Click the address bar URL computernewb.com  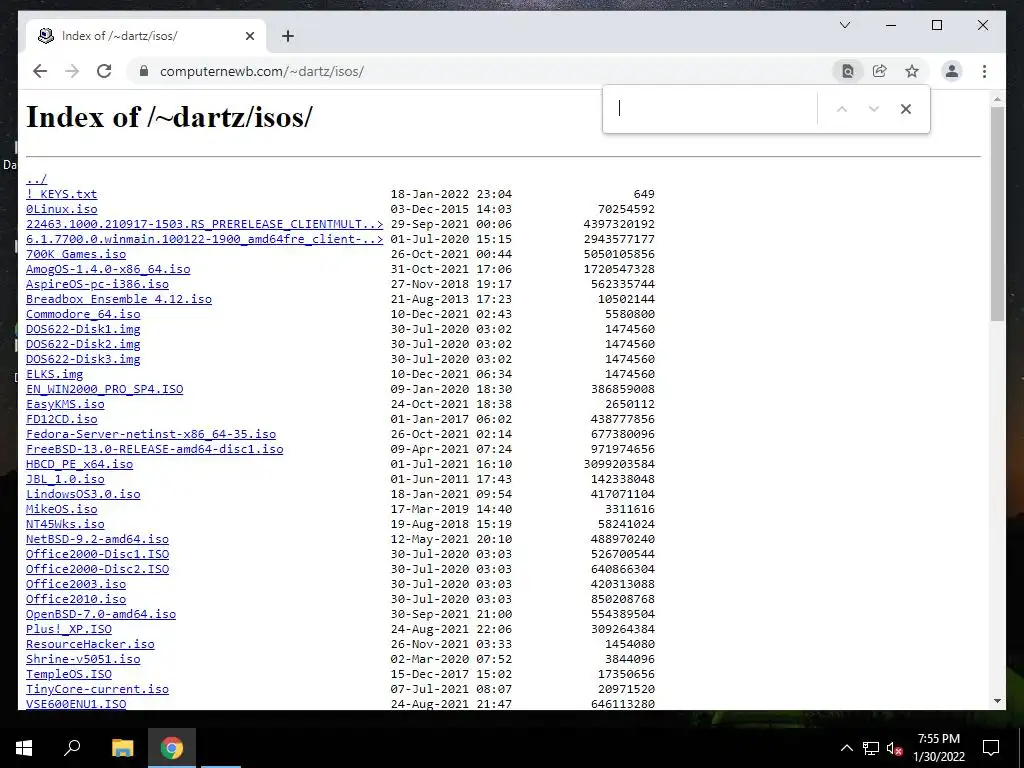coord(261,71)
